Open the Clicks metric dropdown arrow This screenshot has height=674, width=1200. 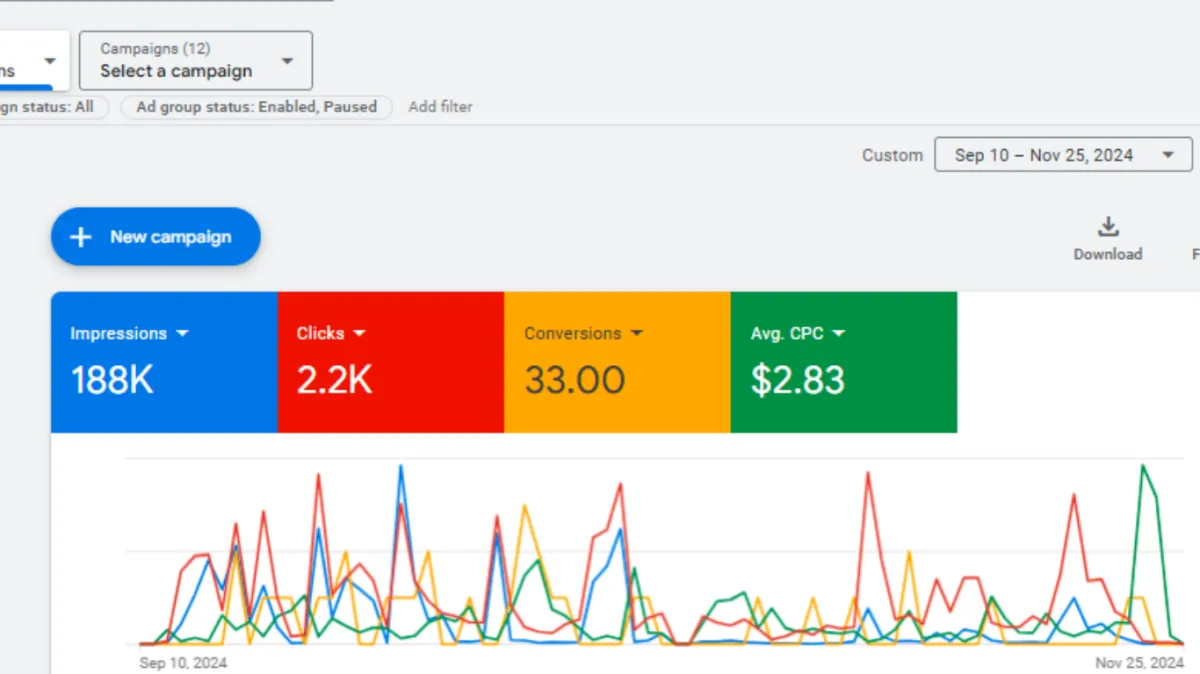coord(360,334)
